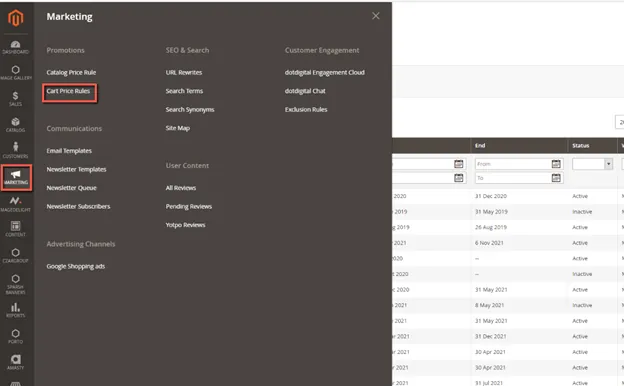This screenshot has height=386, width=624.
Task: Open Newsletter Templates
Action: click(76, 170)
